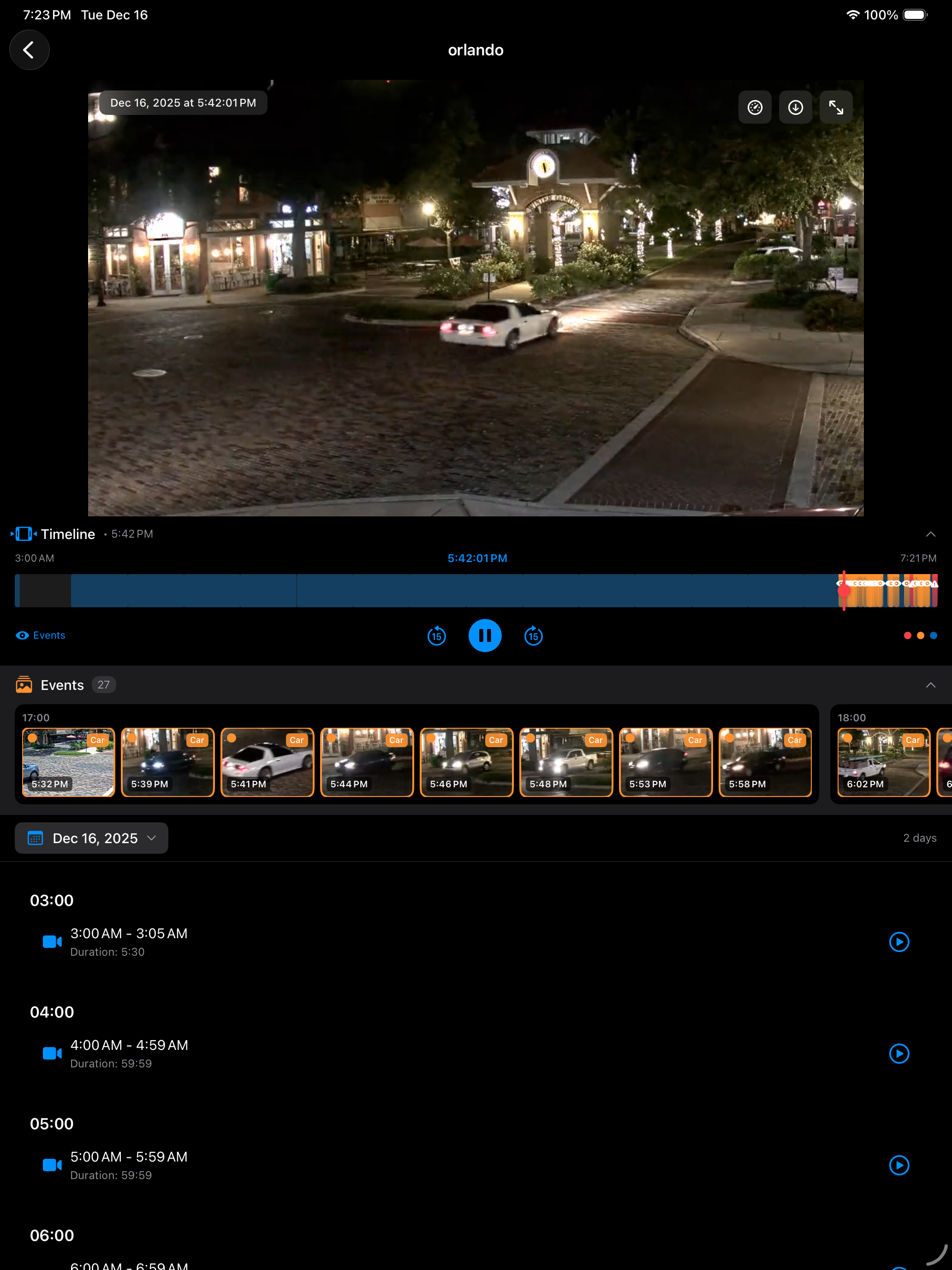Open the 6:02 PM Car event thumbnail
Screen dimensions: 952x1270
click(883, 762)
